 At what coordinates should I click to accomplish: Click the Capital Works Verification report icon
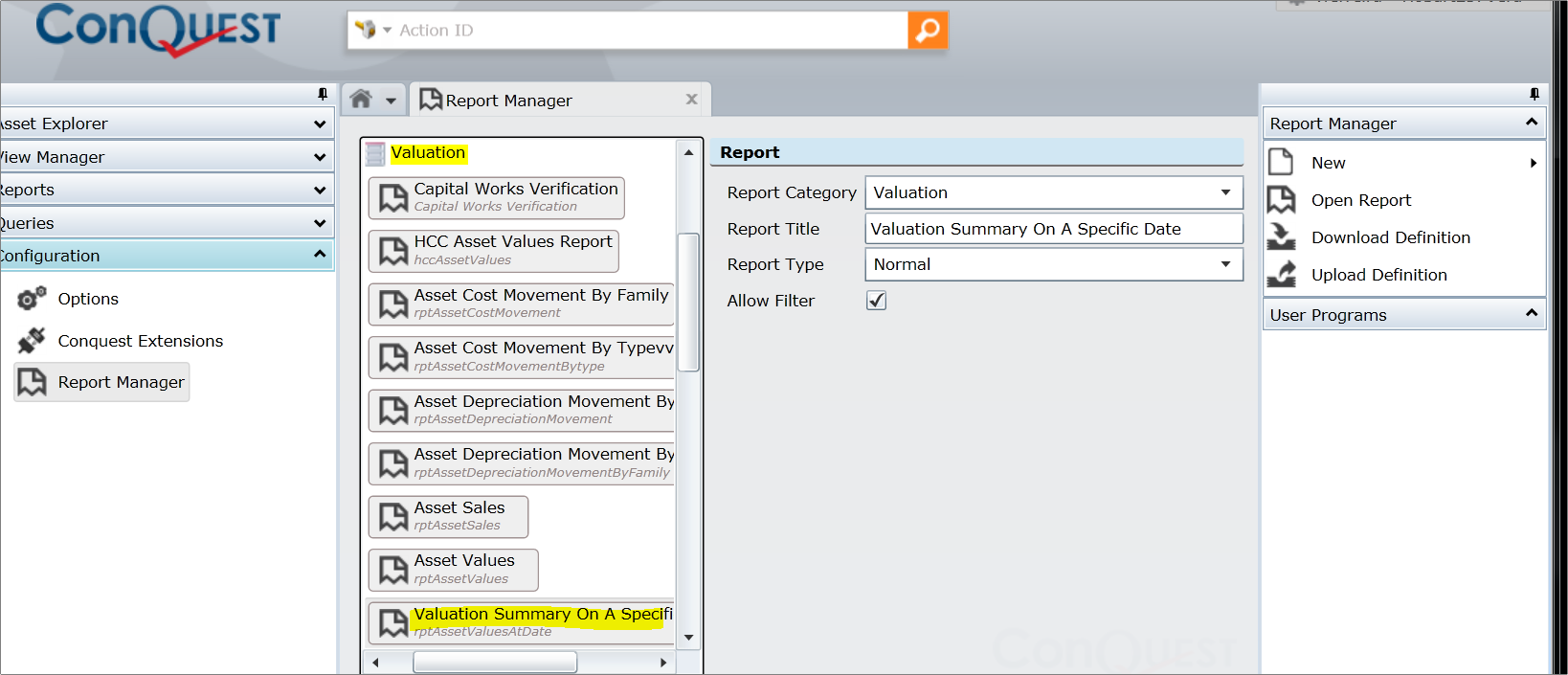pyautogui.click(x=393, y=198)
